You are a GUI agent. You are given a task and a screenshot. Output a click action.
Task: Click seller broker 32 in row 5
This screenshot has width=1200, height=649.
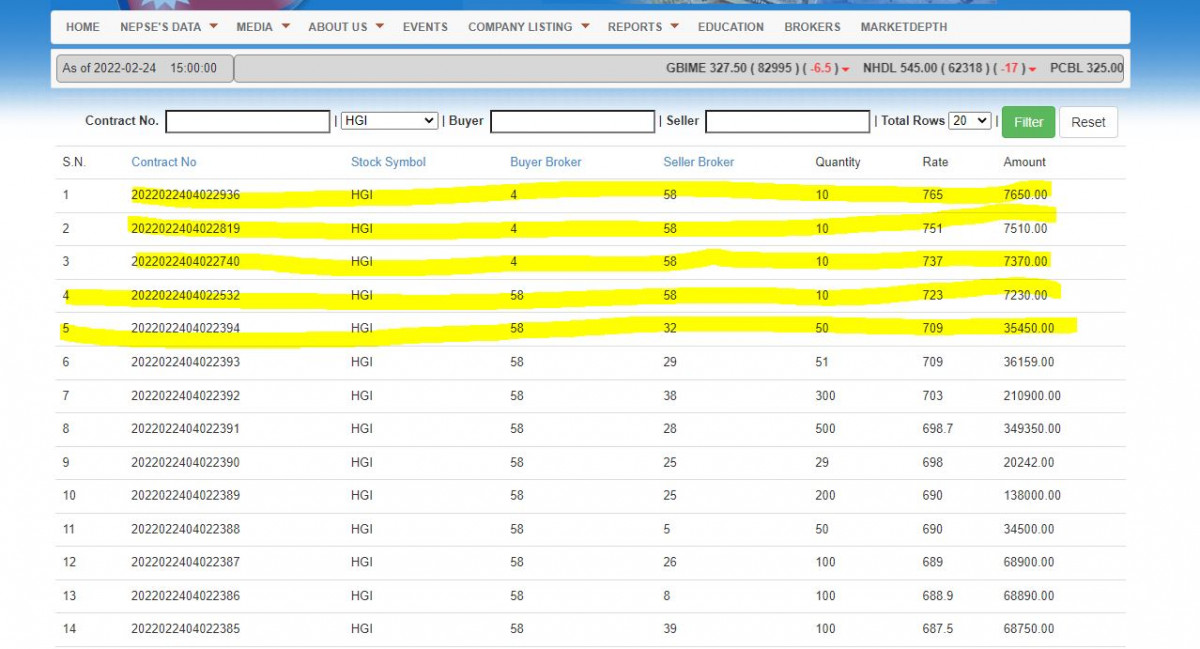coord(670,328)
